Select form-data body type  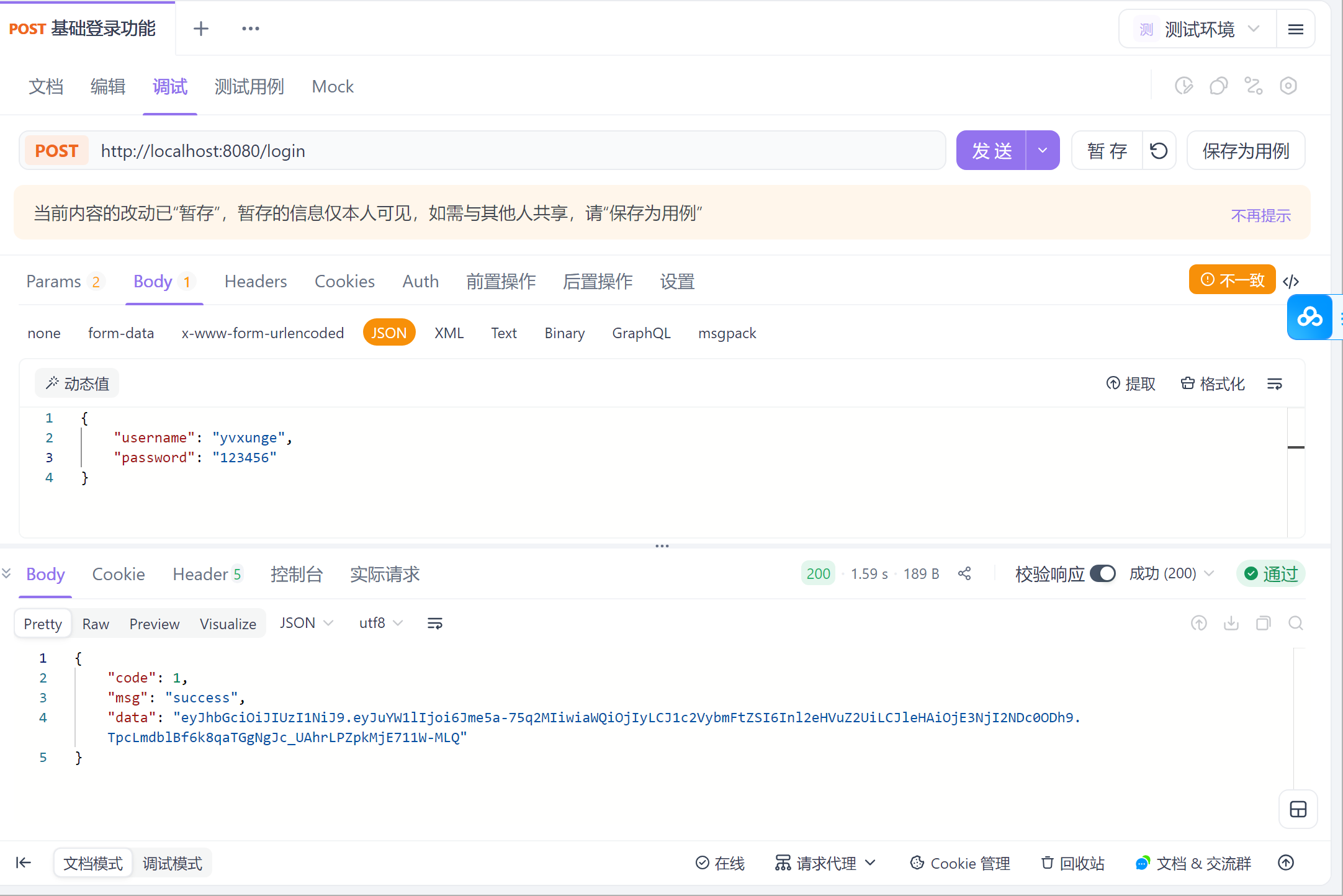(121, 333)
